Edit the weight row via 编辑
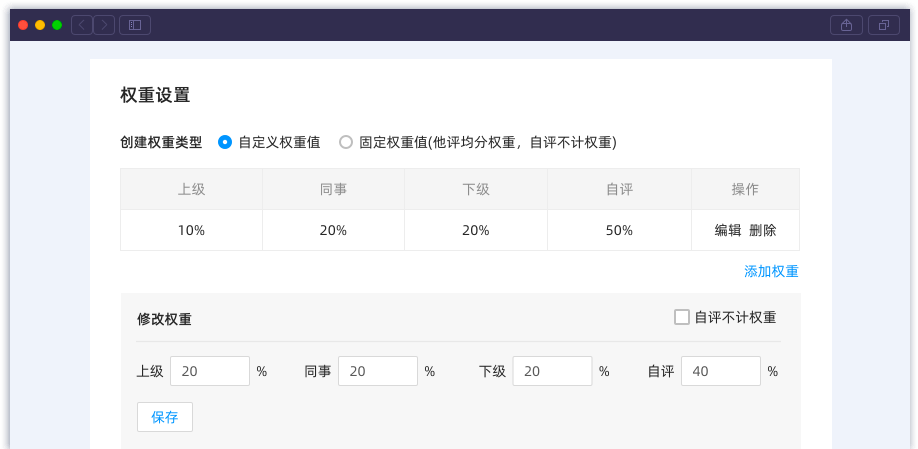This screenshot has height=449, width=918. click(x=728, y=231)
